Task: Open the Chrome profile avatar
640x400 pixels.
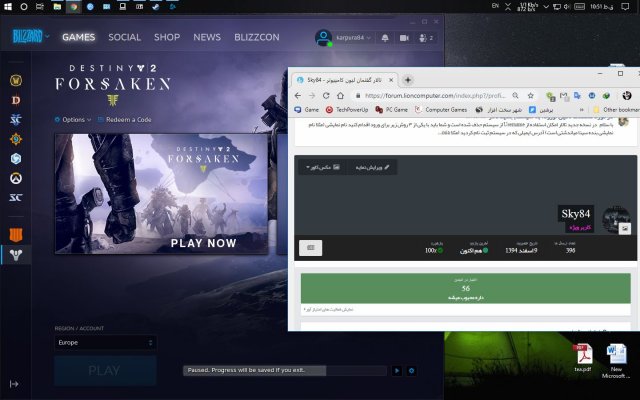Action: 627,96
